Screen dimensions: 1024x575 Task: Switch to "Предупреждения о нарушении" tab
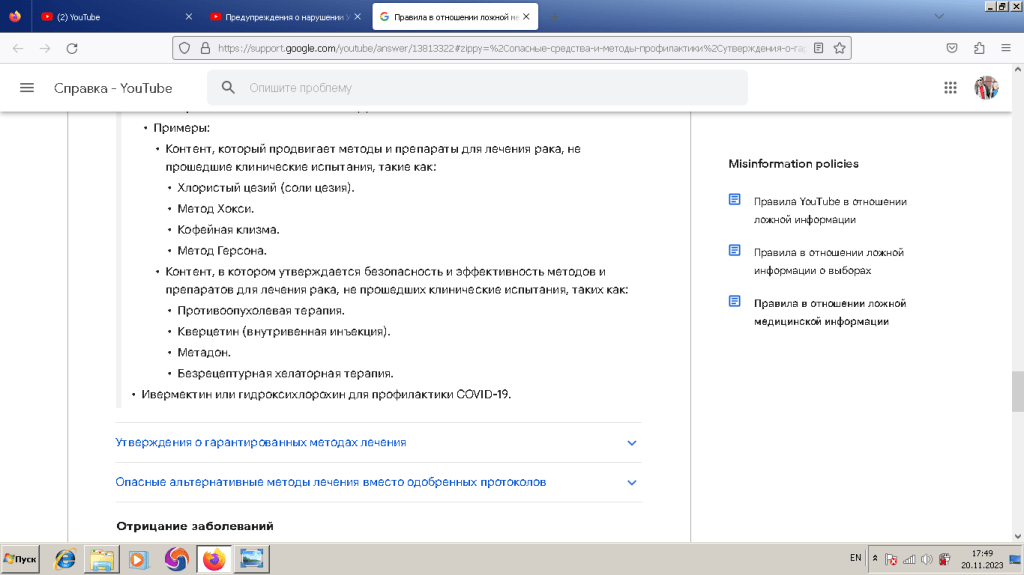tap(280, 17)
